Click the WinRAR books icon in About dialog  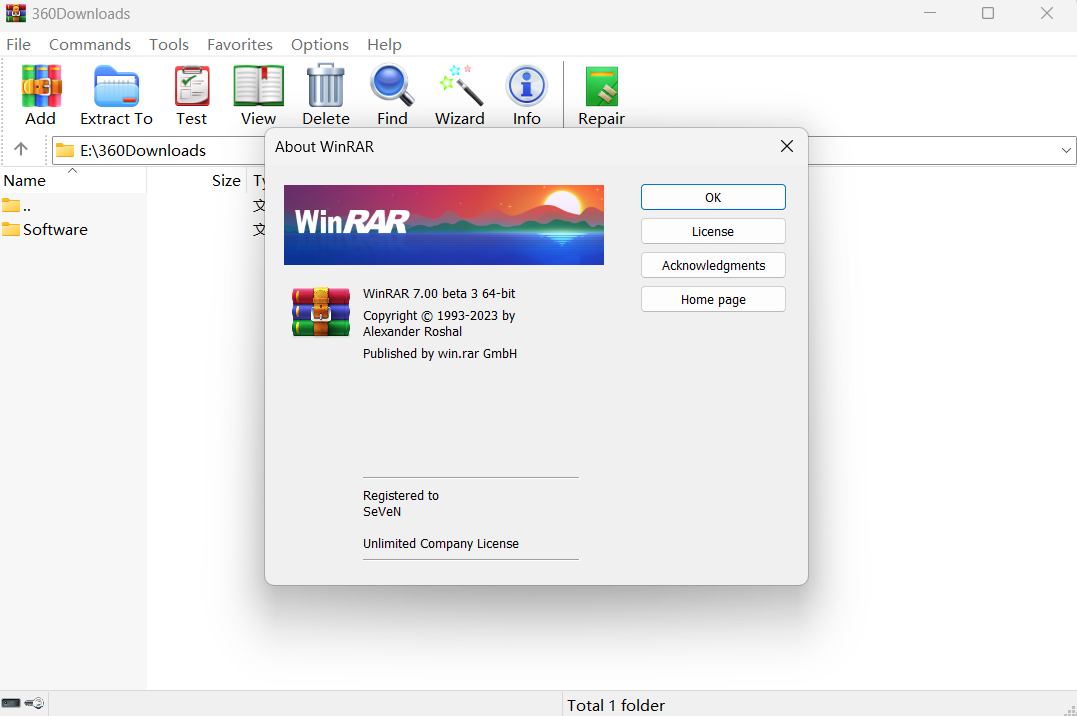(x=321, y=312)
